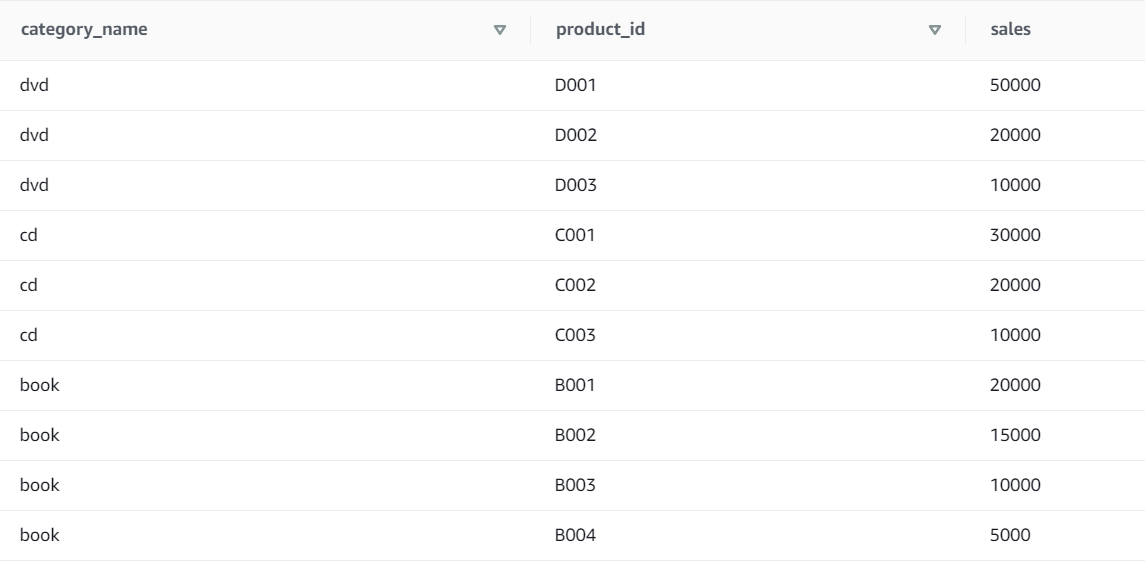
Task: Select the B004 product cell
Action: 576,536
